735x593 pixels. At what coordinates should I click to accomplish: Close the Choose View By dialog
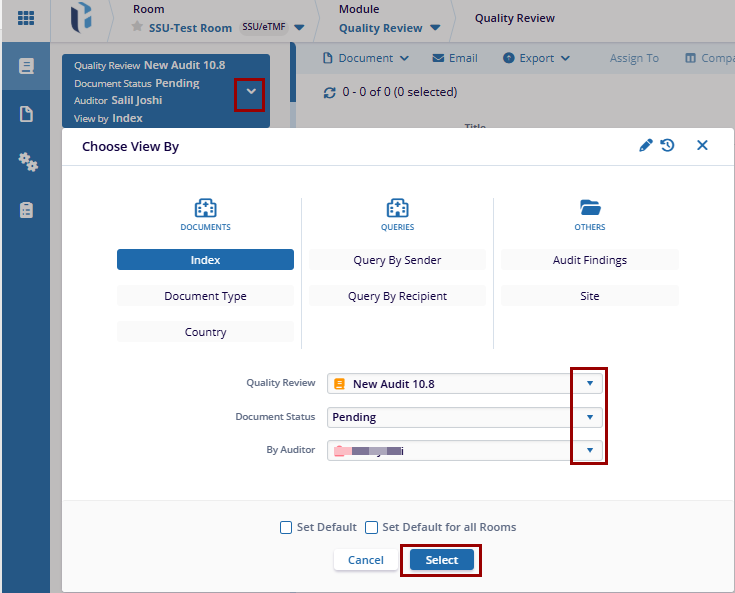coord(702,146)
